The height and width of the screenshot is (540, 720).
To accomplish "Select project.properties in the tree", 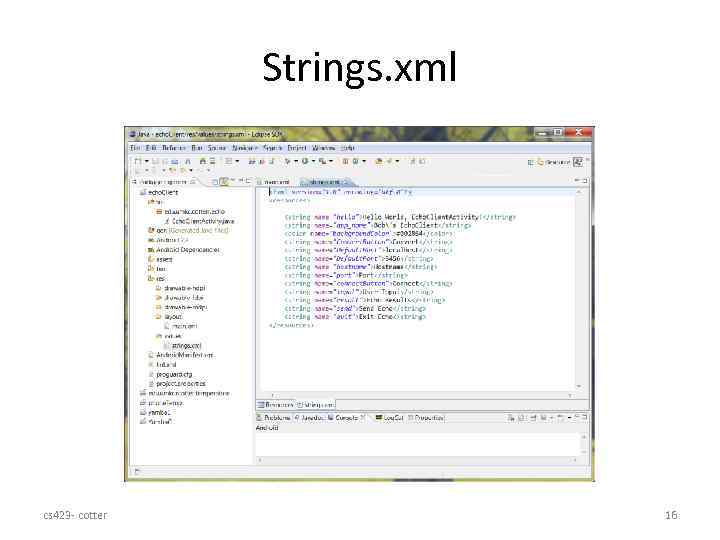I will [x=177, y=384].
